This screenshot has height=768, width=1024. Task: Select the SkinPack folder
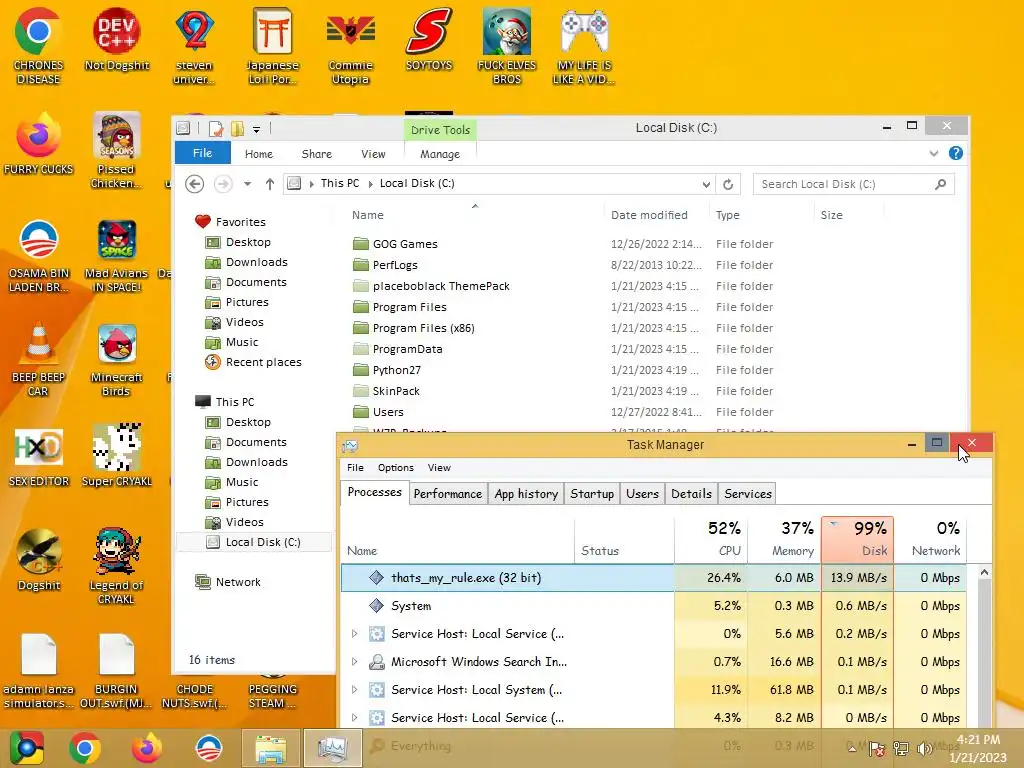(x=396, y=391)
